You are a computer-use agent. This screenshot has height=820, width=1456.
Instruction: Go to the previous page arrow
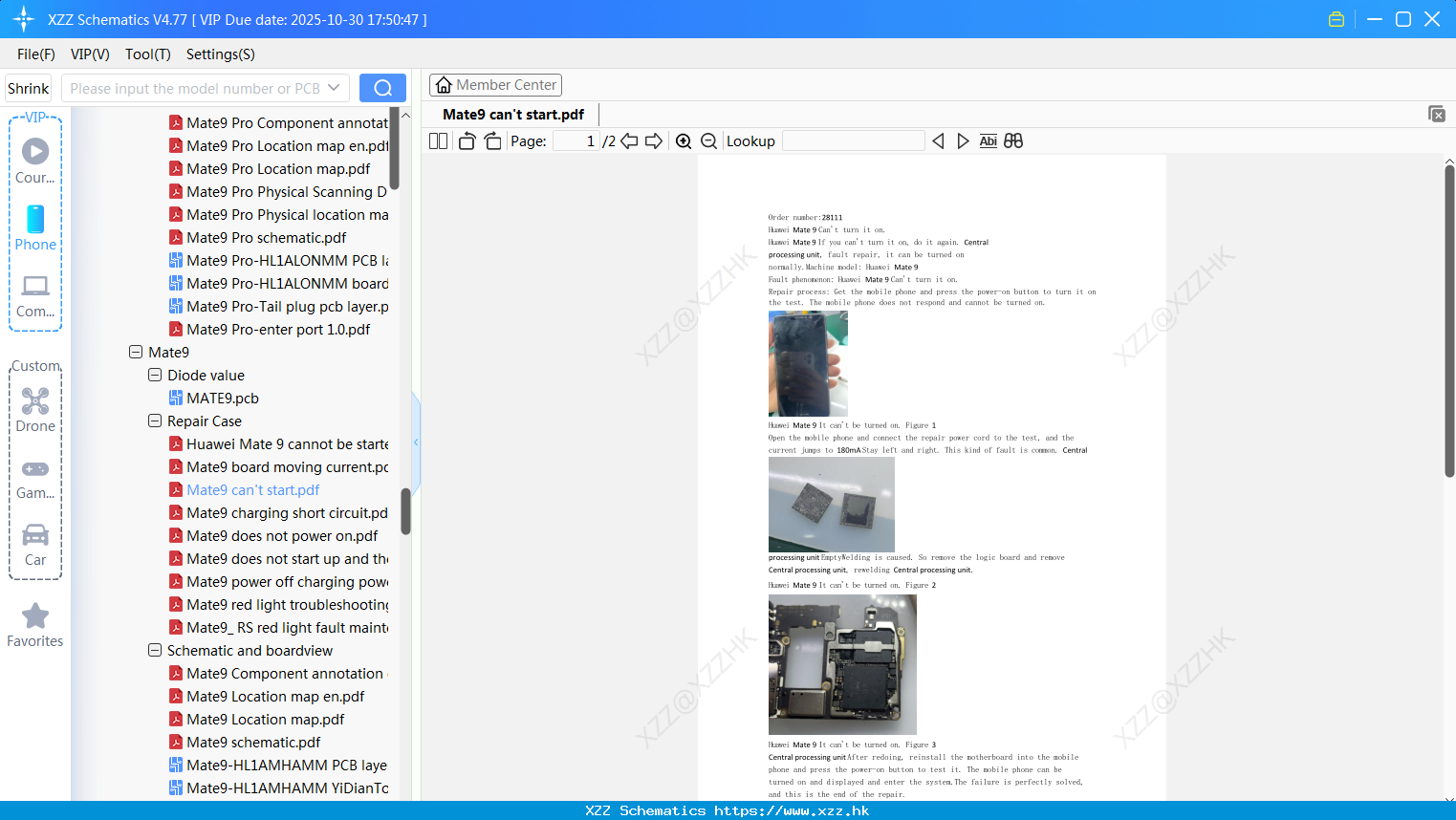629,140
